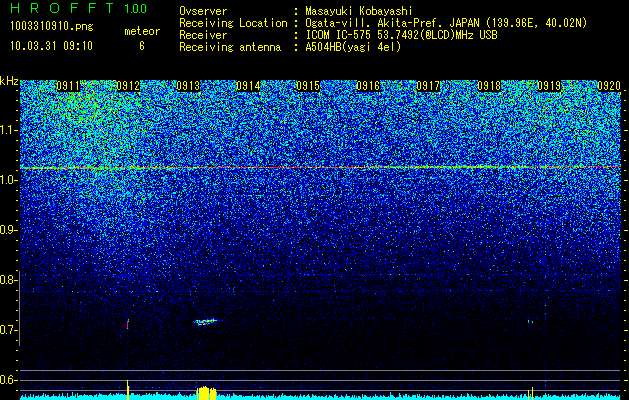The height and width of the screenshot is (400, 629).
Task: Click the 0911 time marker
Action: [68, 86]
